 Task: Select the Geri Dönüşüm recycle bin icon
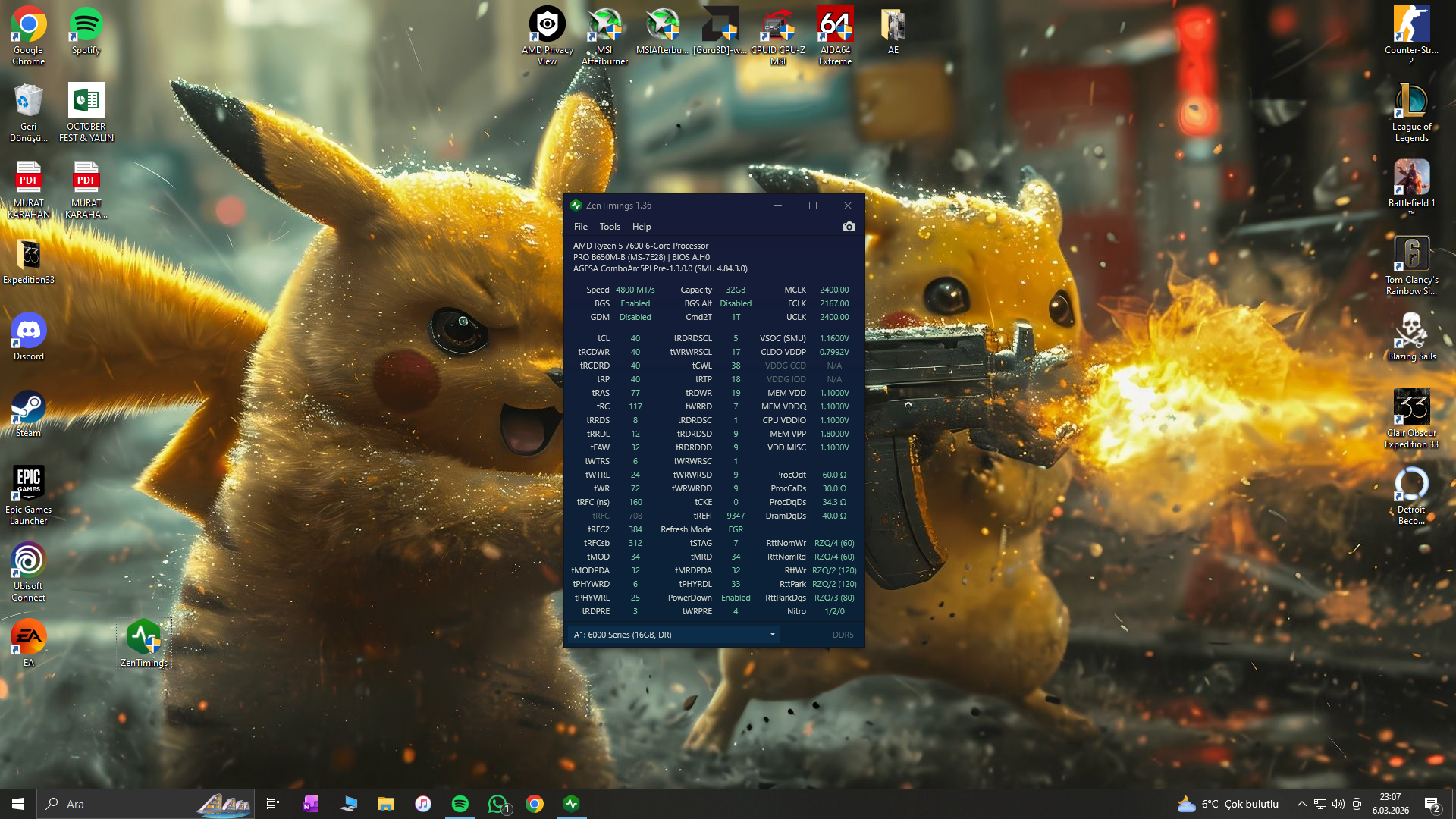[x=28, y=112]
